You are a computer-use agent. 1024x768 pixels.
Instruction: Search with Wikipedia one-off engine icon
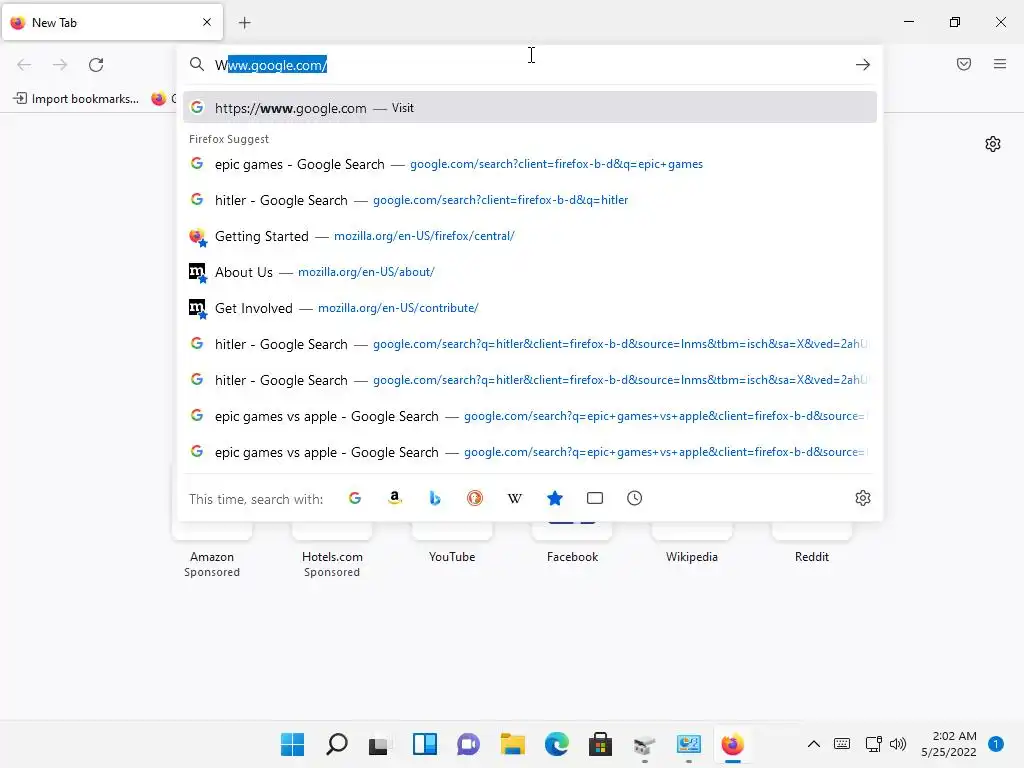click(x=515, y=498)
